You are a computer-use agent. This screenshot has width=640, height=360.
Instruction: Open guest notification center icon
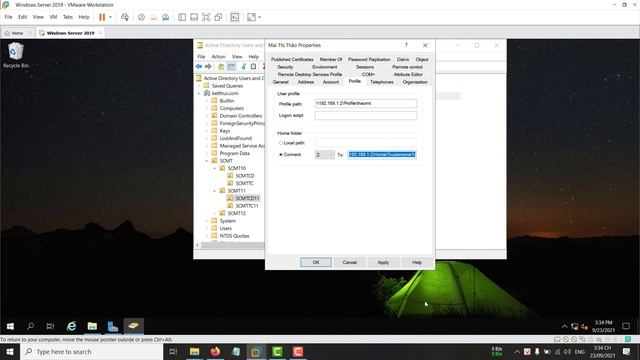(x=626, y=326)
